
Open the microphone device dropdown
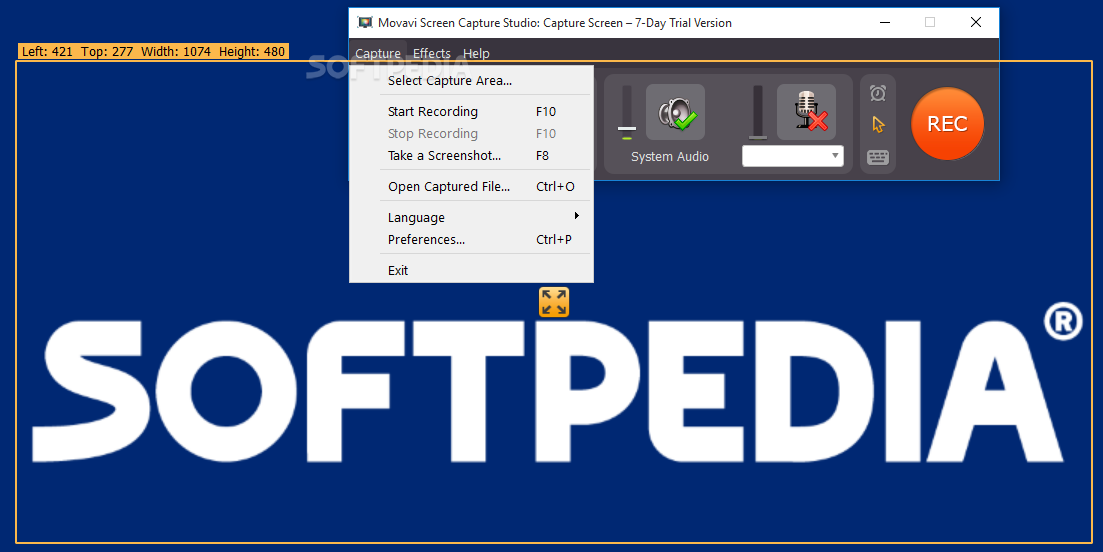click(x=793, y=156)
